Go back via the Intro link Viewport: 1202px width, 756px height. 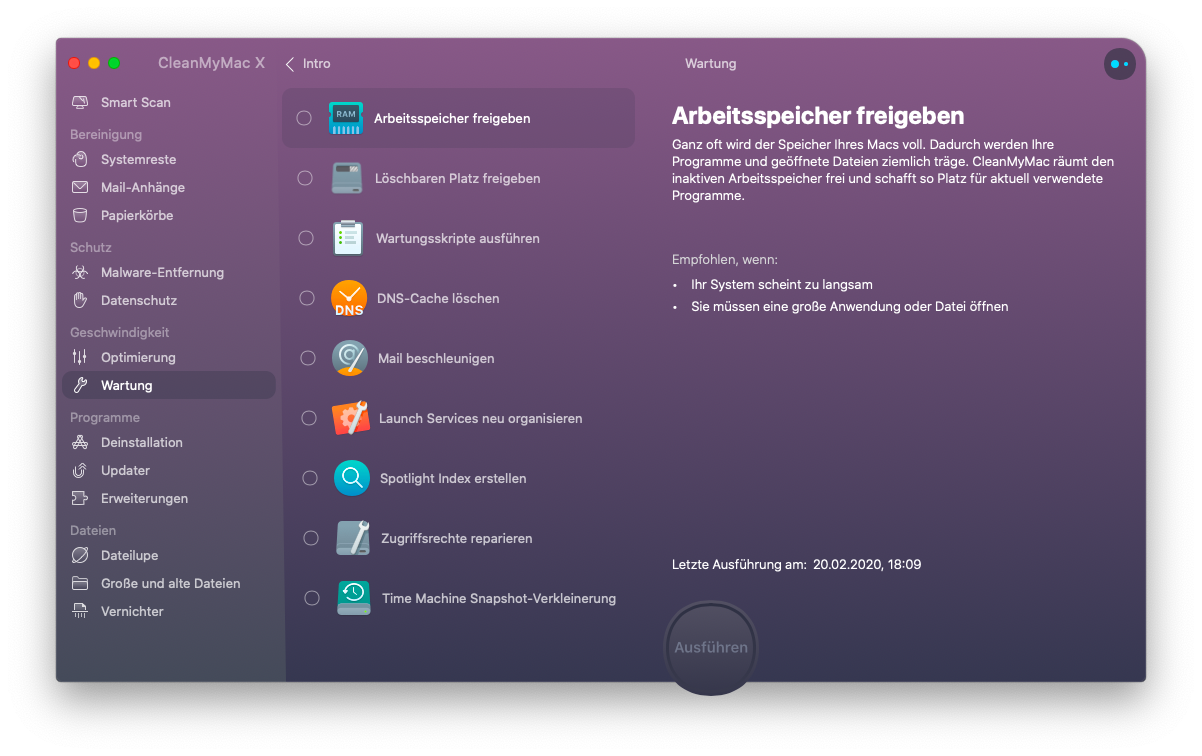click(317, 64)
